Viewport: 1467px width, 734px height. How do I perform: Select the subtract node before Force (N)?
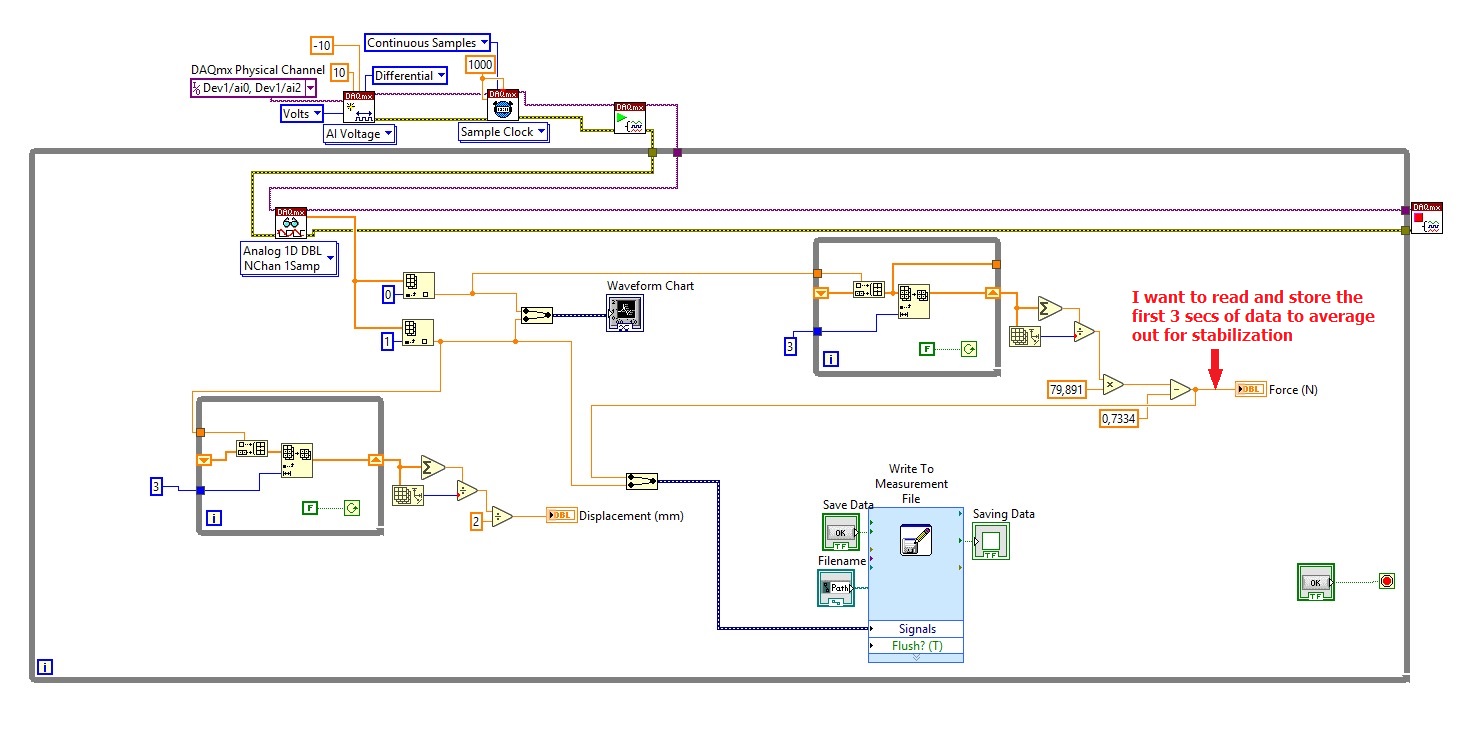click(x=1181, y=390)
